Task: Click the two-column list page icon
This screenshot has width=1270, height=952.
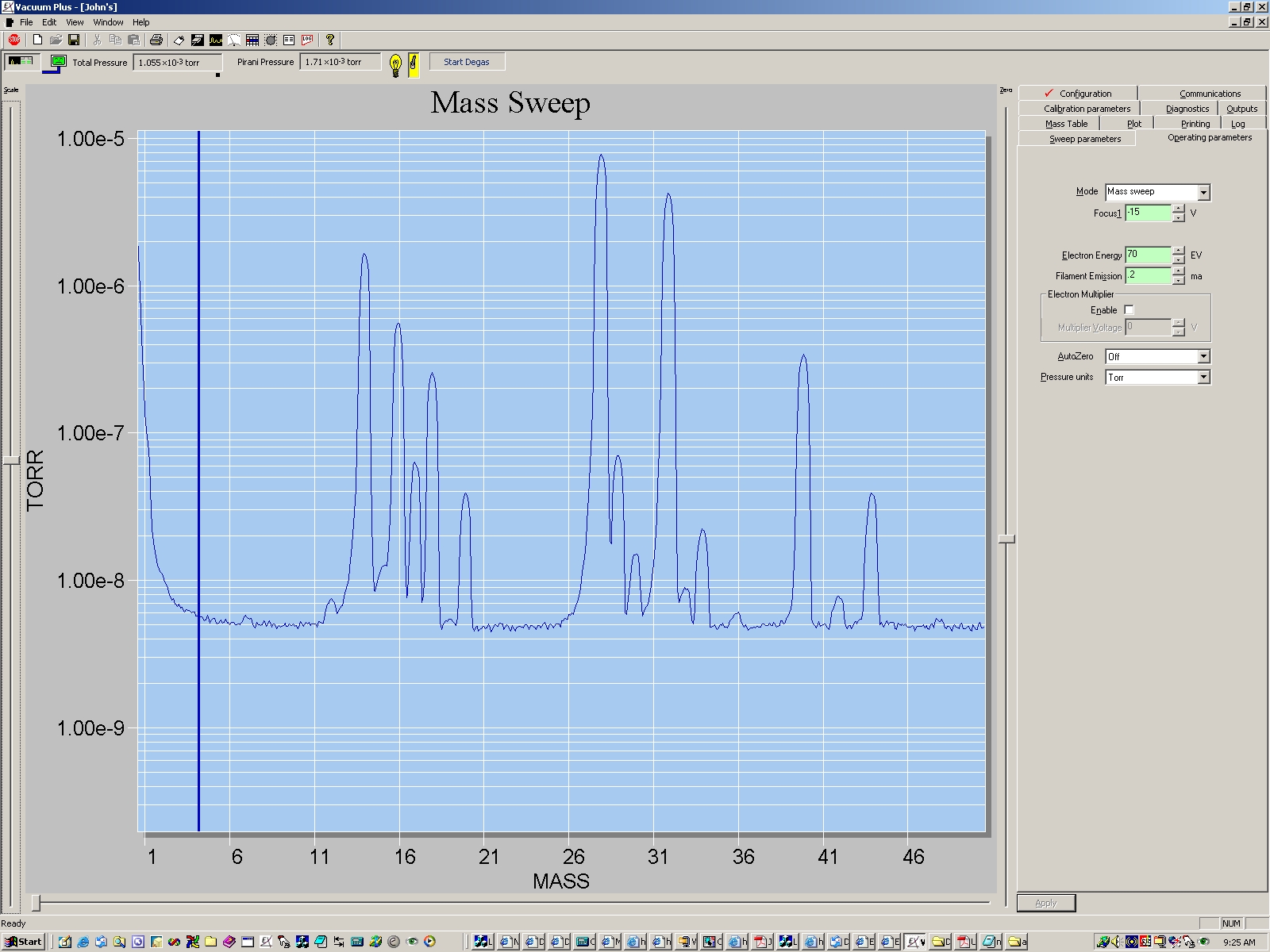Action: [x=289, y=40]
